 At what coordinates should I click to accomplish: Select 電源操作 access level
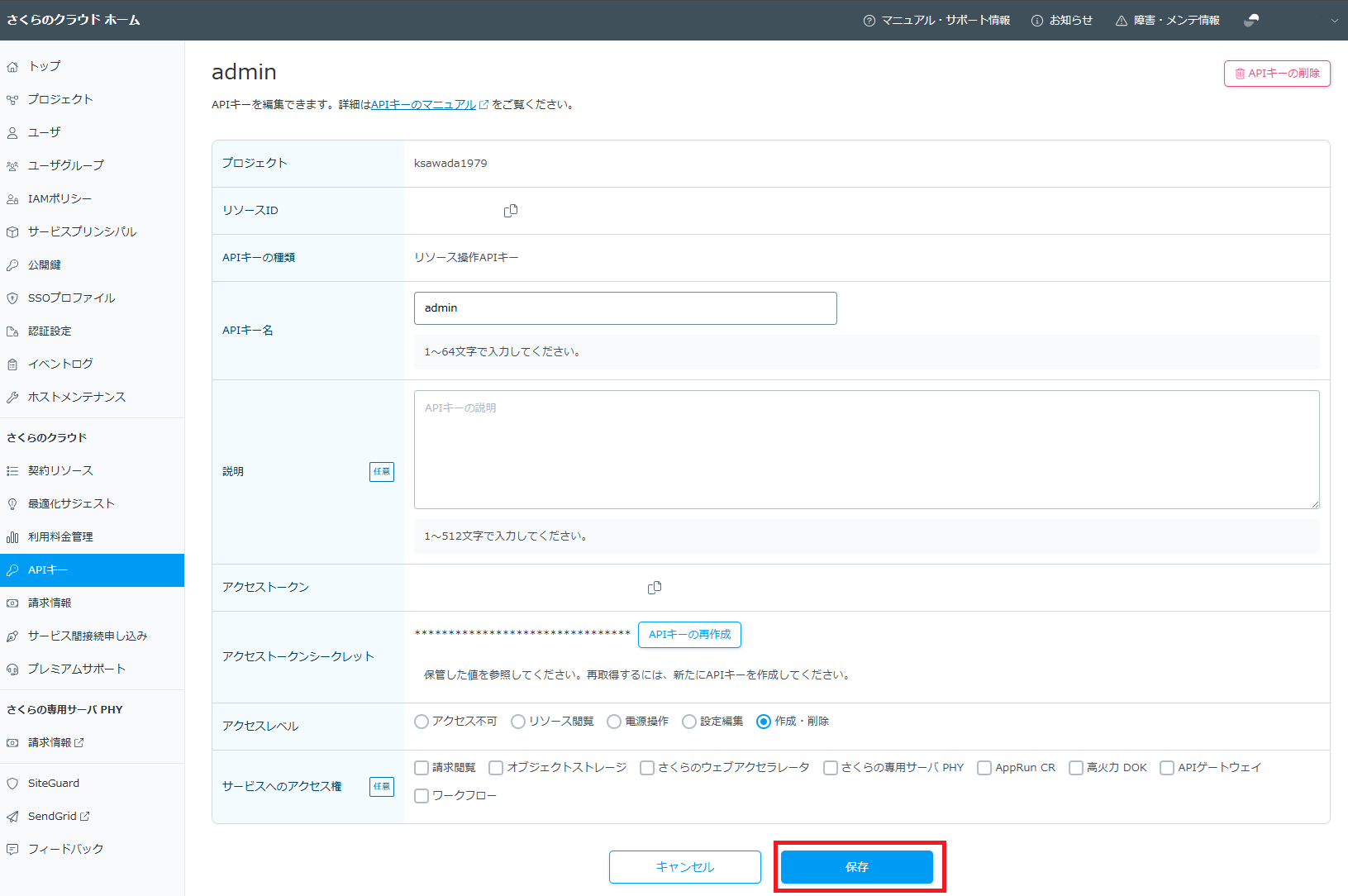pyautogui.click(x=614, y=722)
